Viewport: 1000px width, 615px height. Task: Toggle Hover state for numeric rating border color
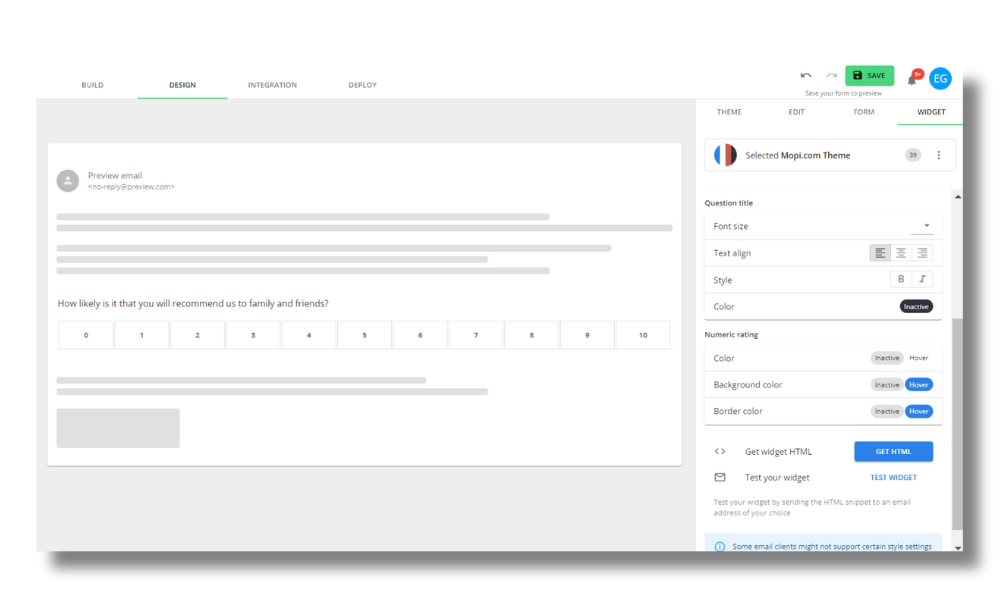coord(918,411)
